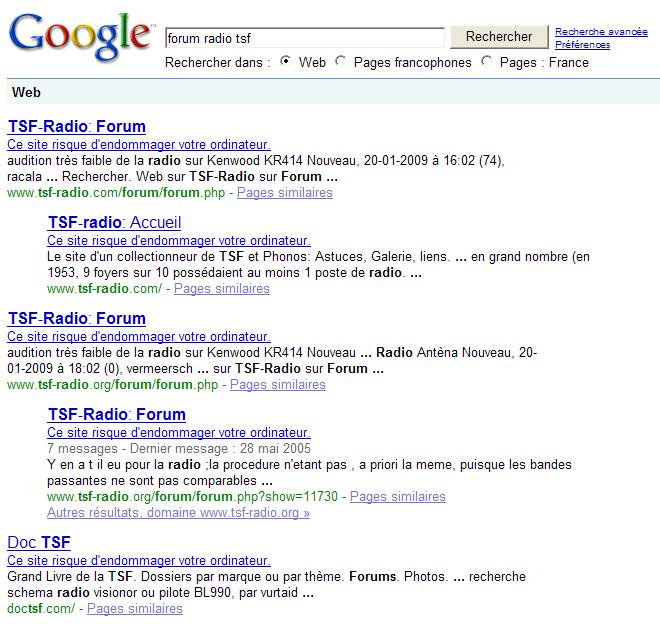The width and height of the screenshot is (660, 625).
Task: Click malware warning under TSF-radio: Accueil
Action: (179, 240)
